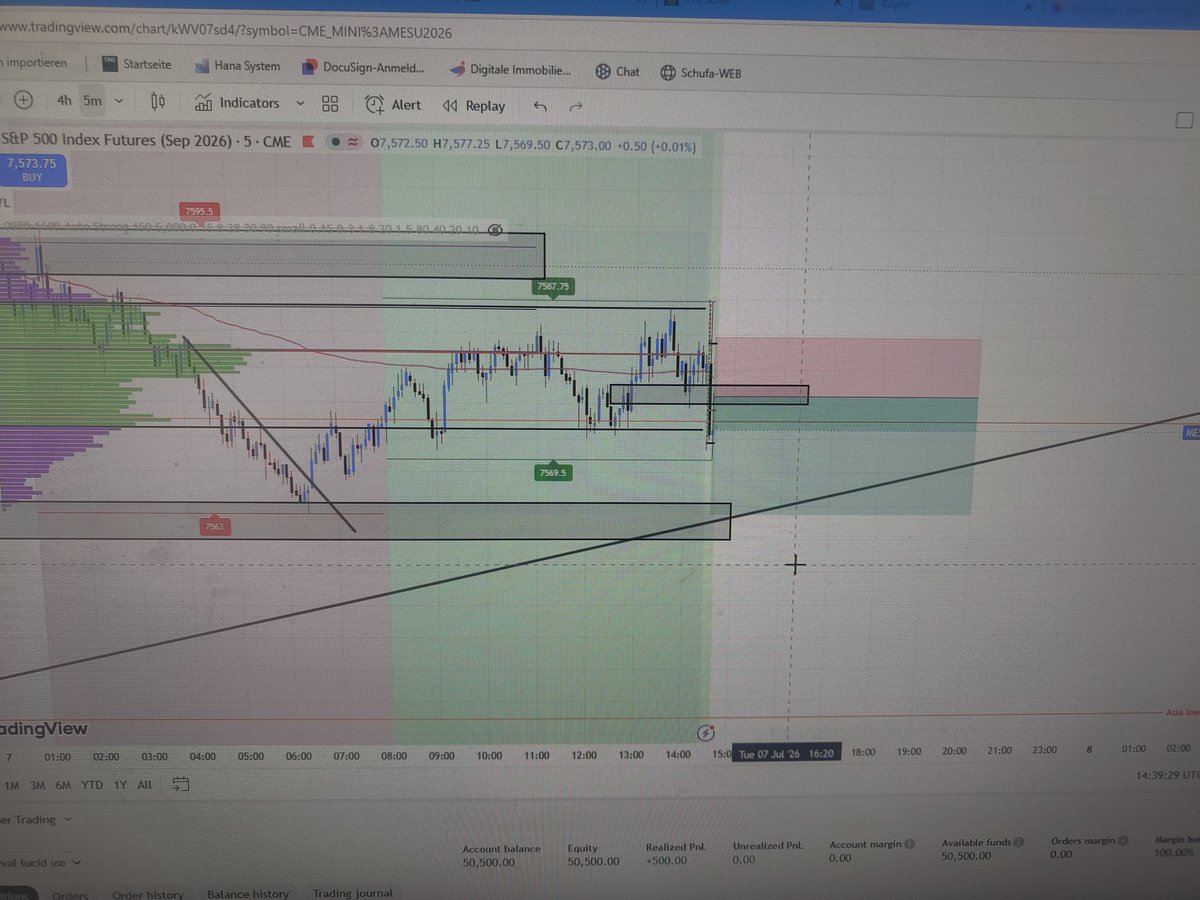Click the plus compare symbol icon

[x=23, y=100]
